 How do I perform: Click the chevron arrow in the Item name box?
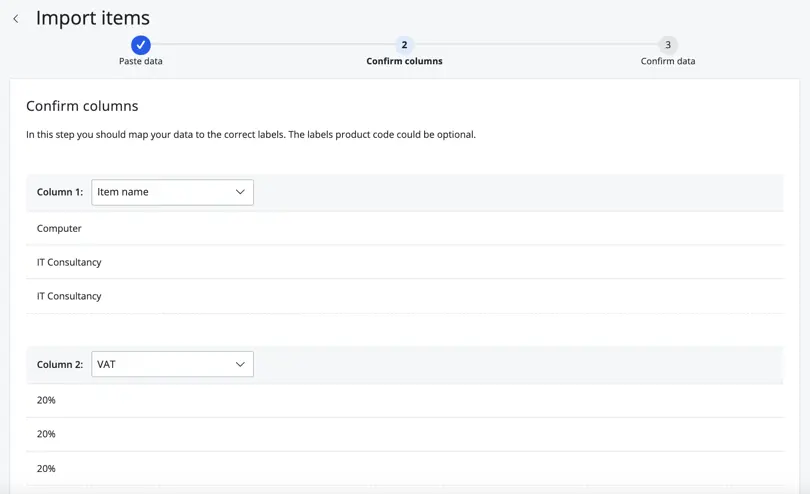pyautogui.click(x=240, y=192)
